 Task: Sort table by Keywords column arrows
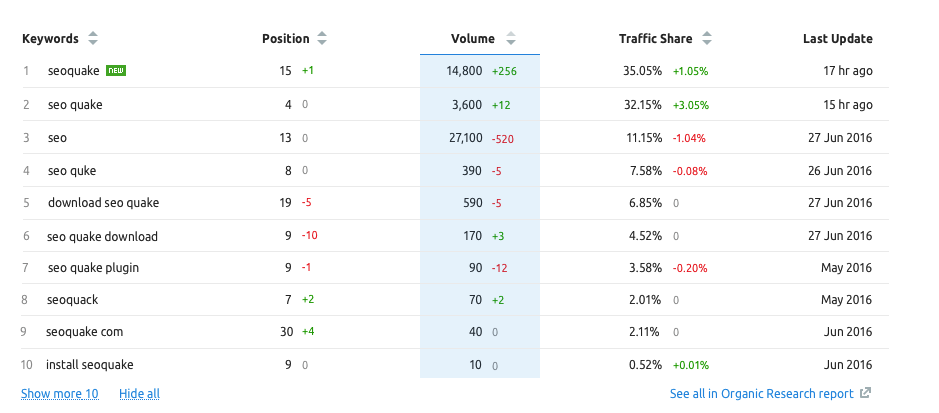pos(93,39)
